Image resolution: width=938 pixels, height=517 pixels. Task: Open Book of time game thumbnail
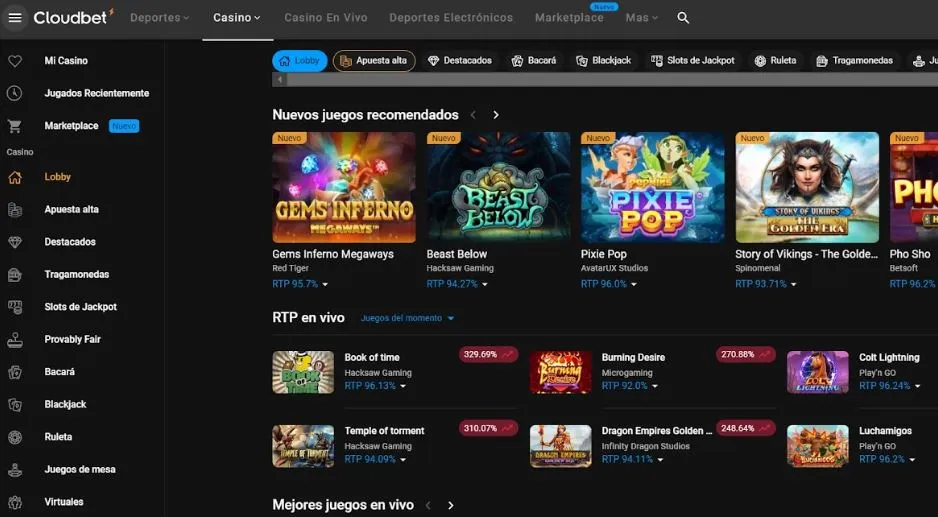(303, 372)
